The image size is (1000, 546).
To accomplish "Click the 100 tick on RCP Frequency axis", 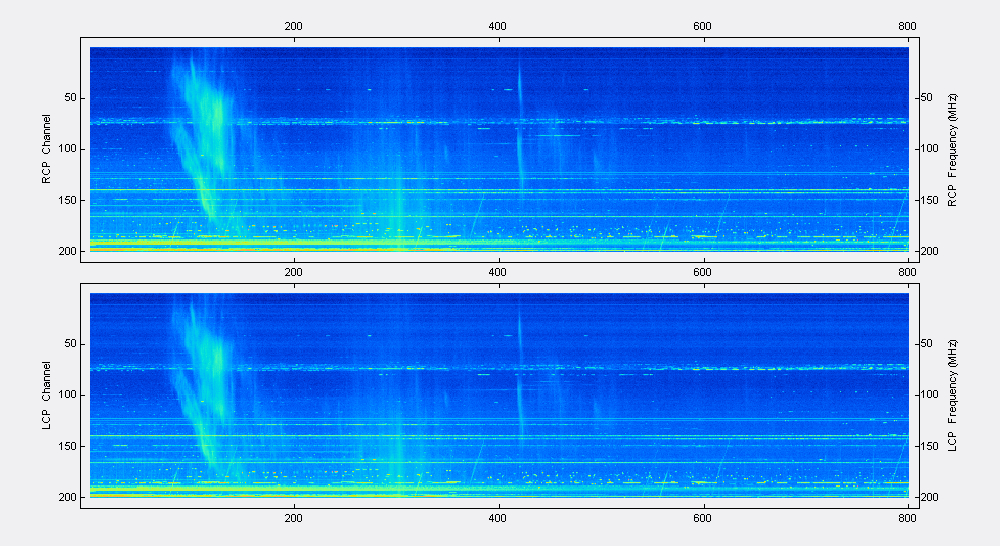I will point(929,149).
